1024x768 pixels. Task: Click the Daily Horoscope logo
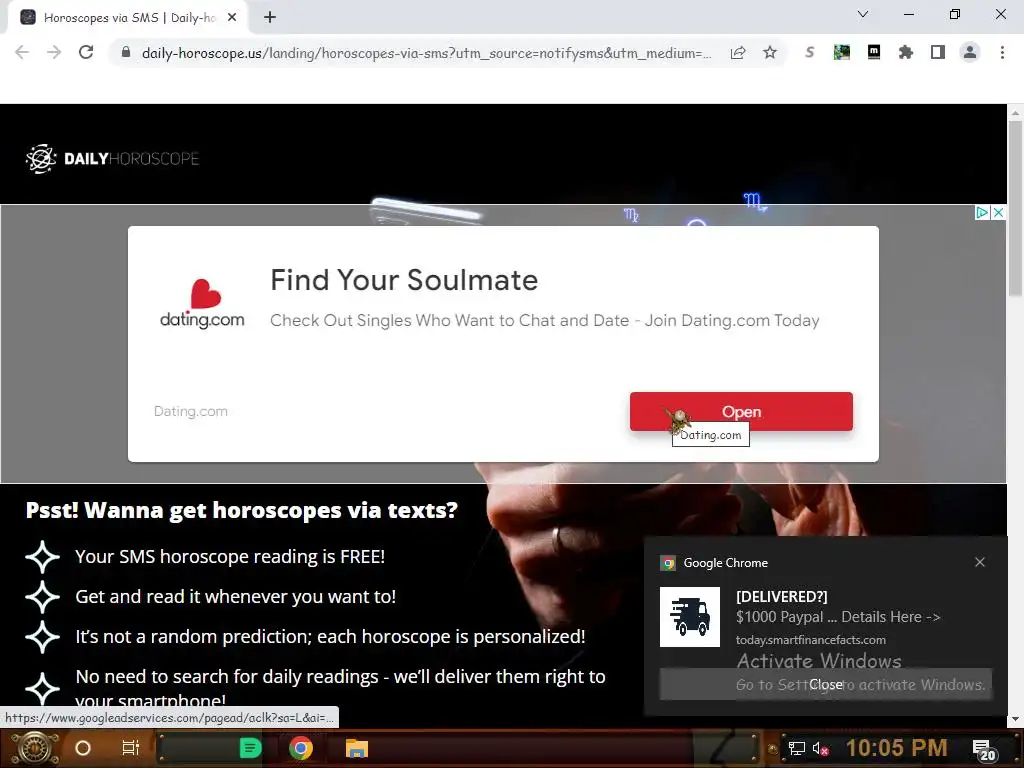click(112, 159)
